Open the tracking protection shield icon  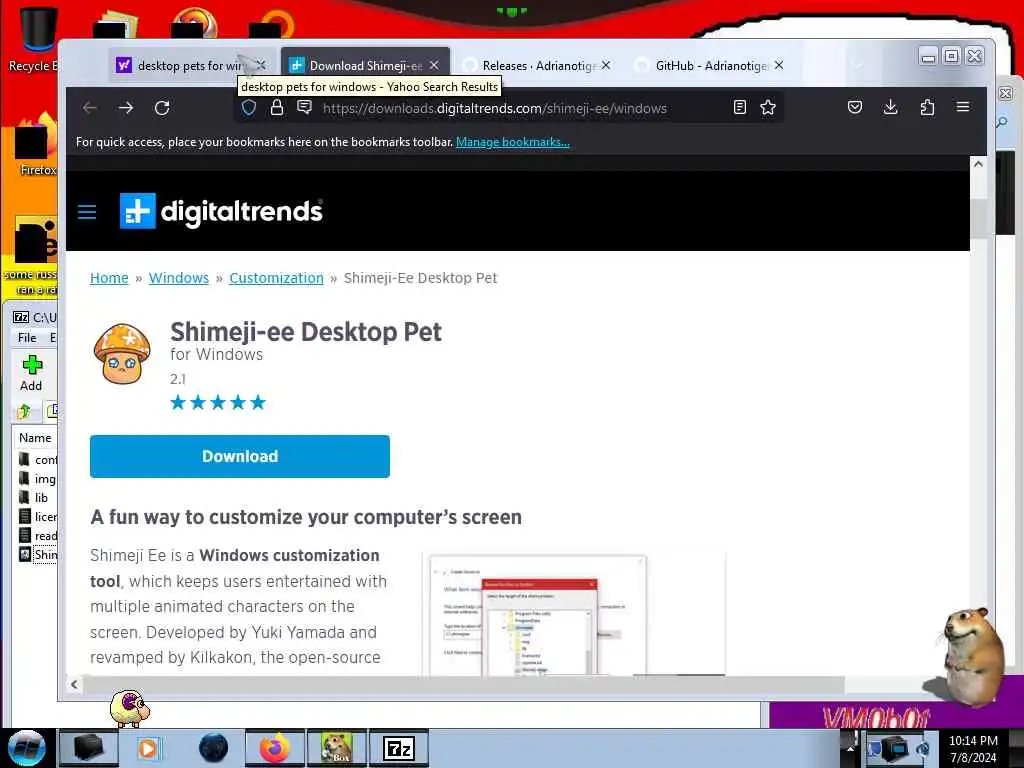pos(249,108)
